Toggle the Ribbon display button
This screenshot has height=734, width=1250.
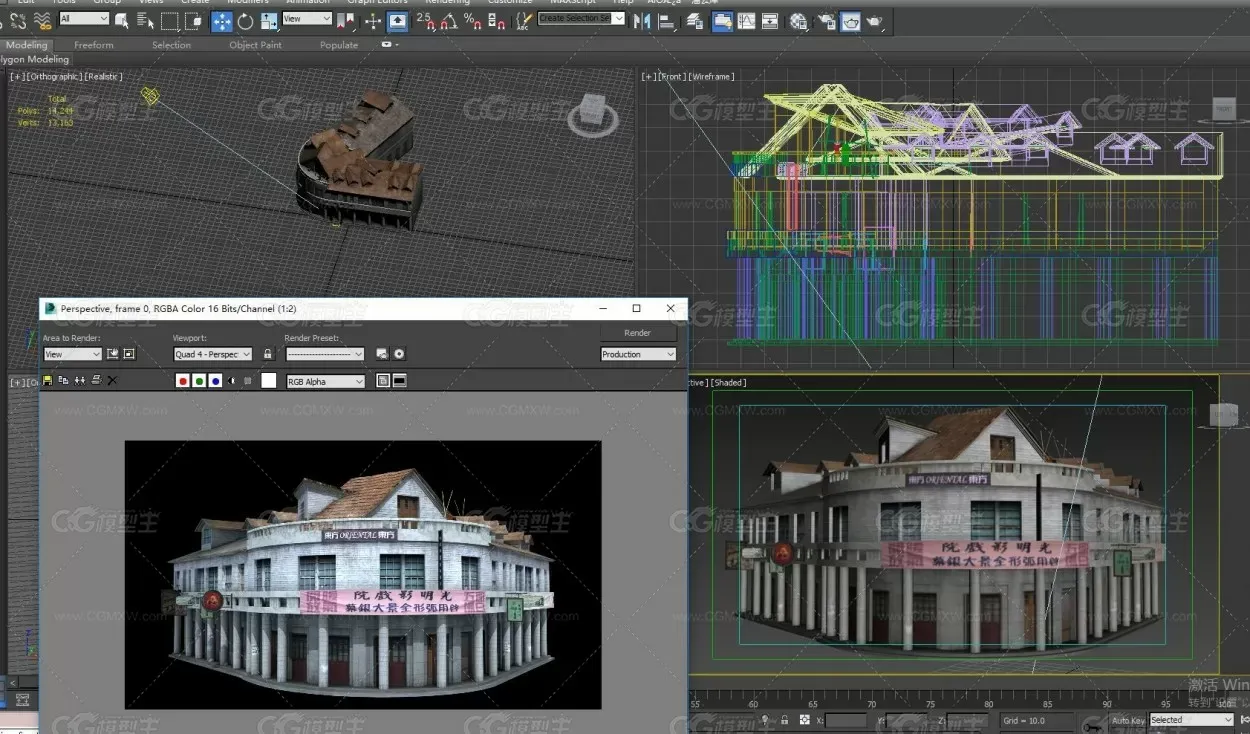(x=722, y=21)
